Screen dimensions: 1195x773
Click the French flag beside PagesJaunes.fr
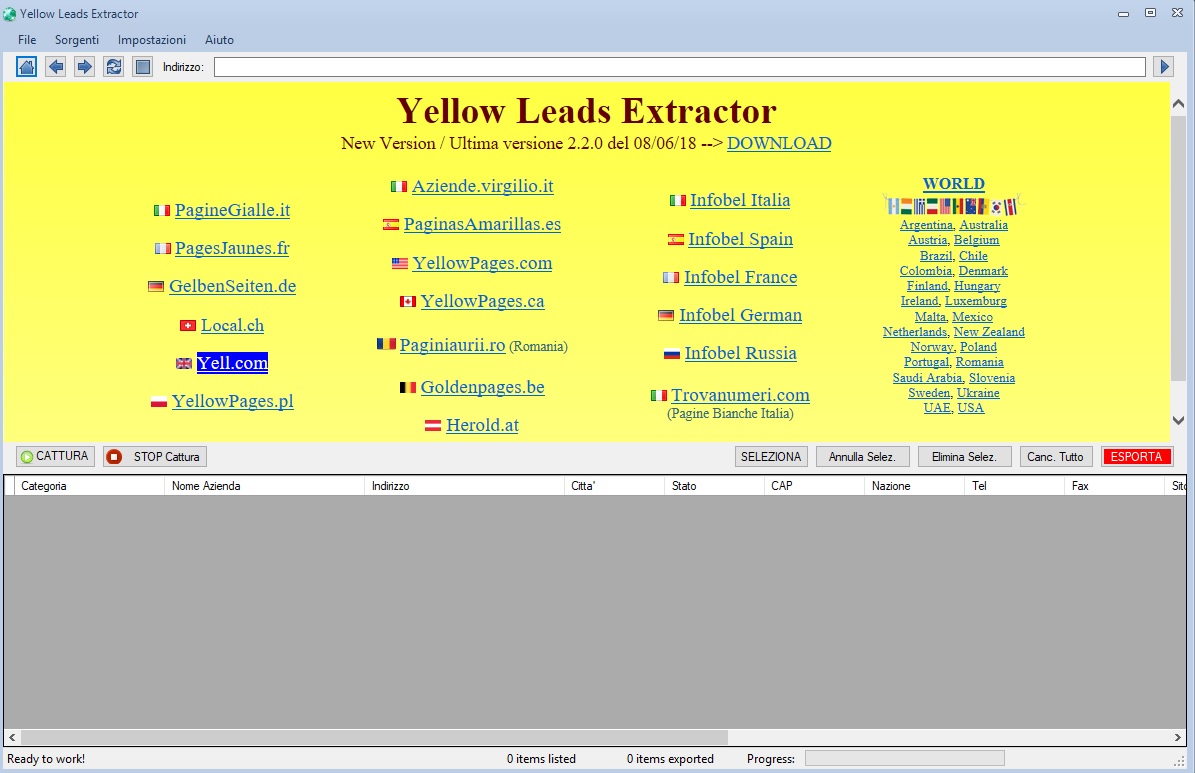[162, 249]
